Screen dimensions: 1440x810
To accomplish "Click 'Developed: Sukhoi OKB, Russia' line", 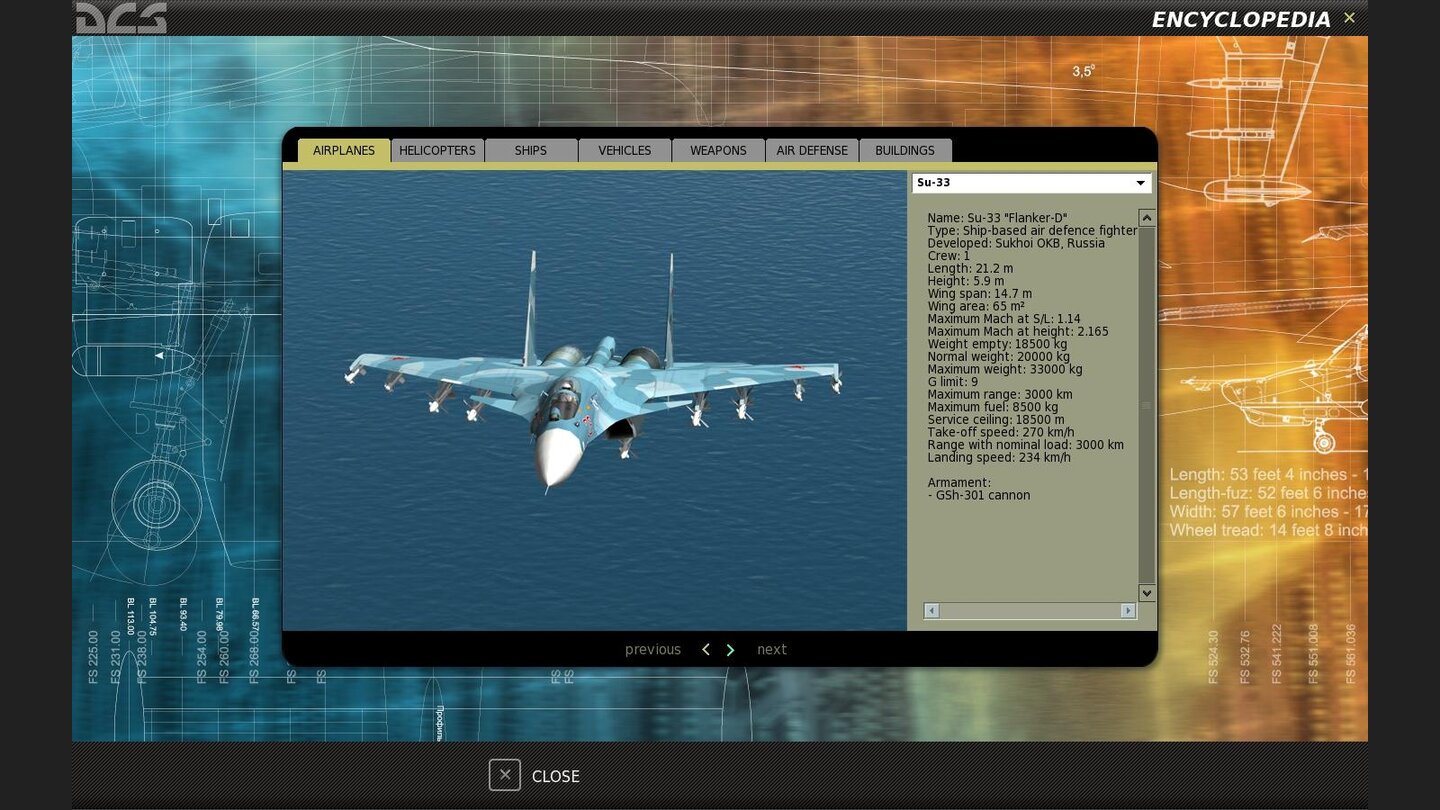I will [1016, 243].
